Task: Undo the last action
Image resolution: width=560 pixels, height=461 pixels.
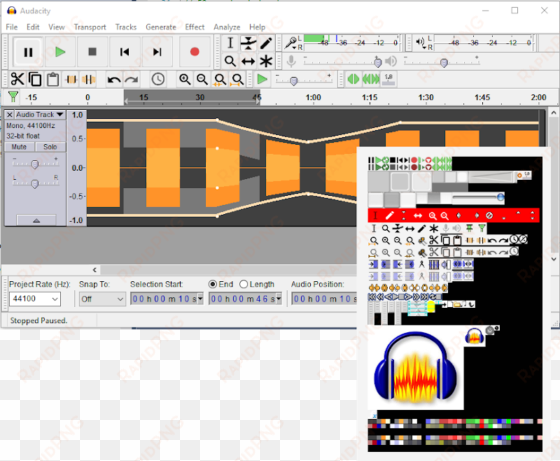Action: pyautogui.click(x=114, y=79)
